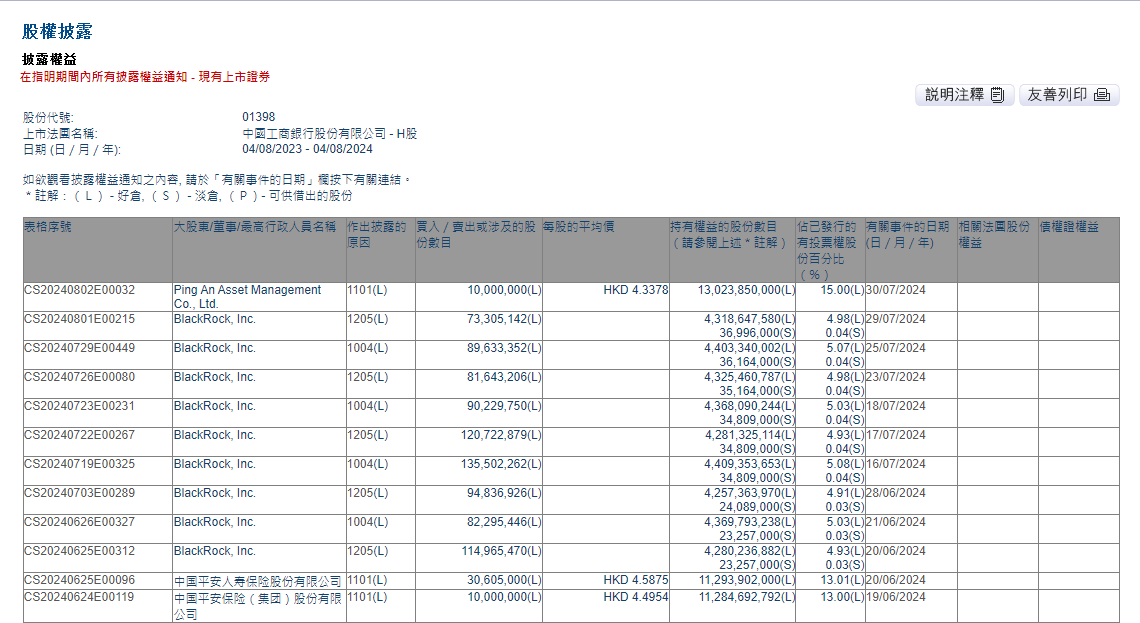The height and width of the screenshot is (623, 1140).
Task: Click the date range 04/08/2023 - 04/08/2024
Action: [x=308, y=149]
